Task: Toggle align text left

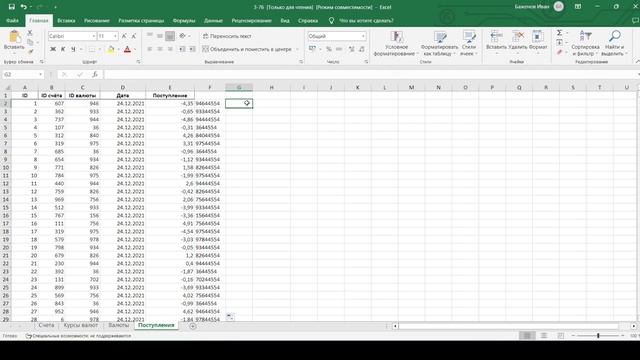Action: pos(150,49)
